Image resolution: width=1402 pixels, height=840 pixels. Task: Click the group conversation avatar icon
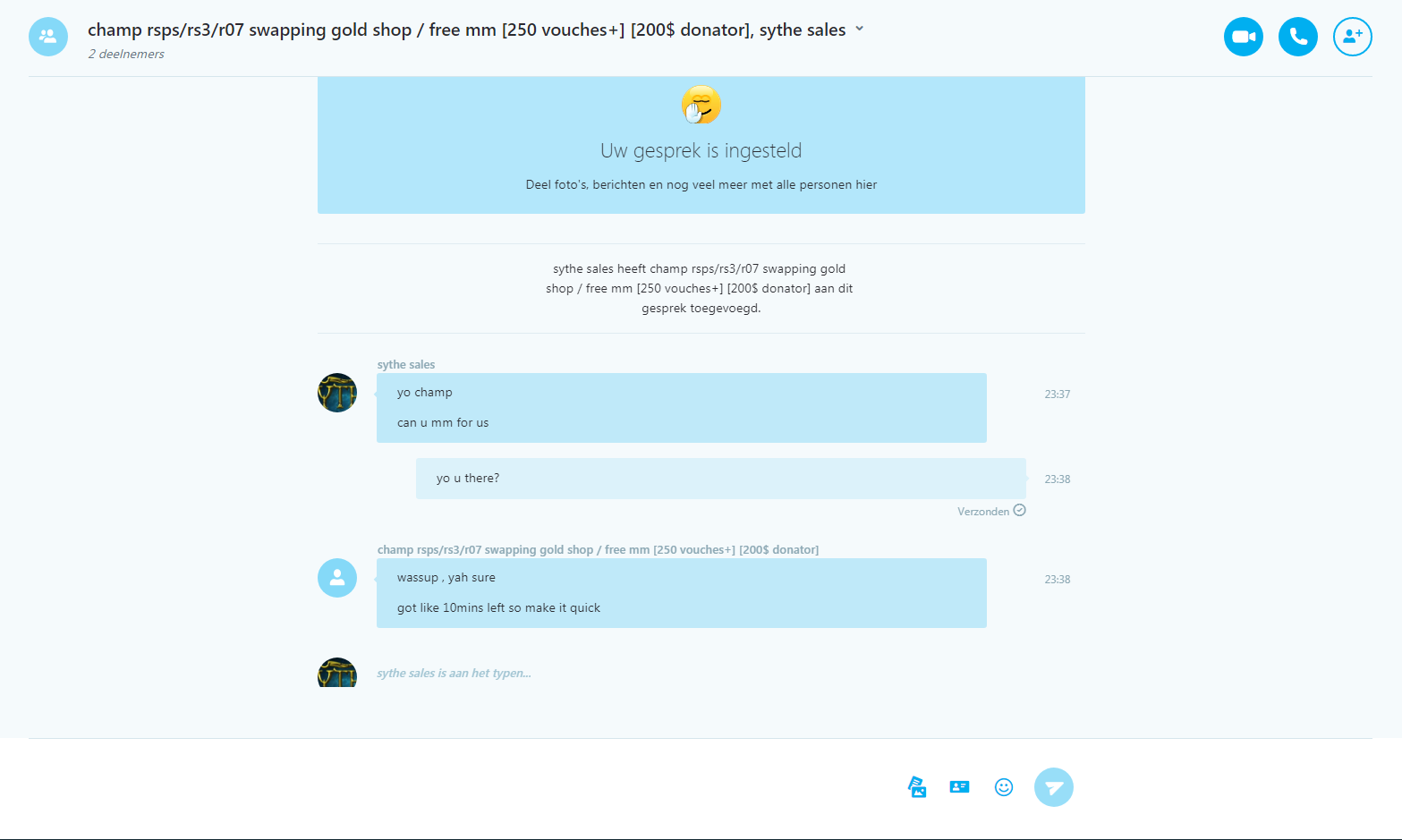click(x=48, y=37)
